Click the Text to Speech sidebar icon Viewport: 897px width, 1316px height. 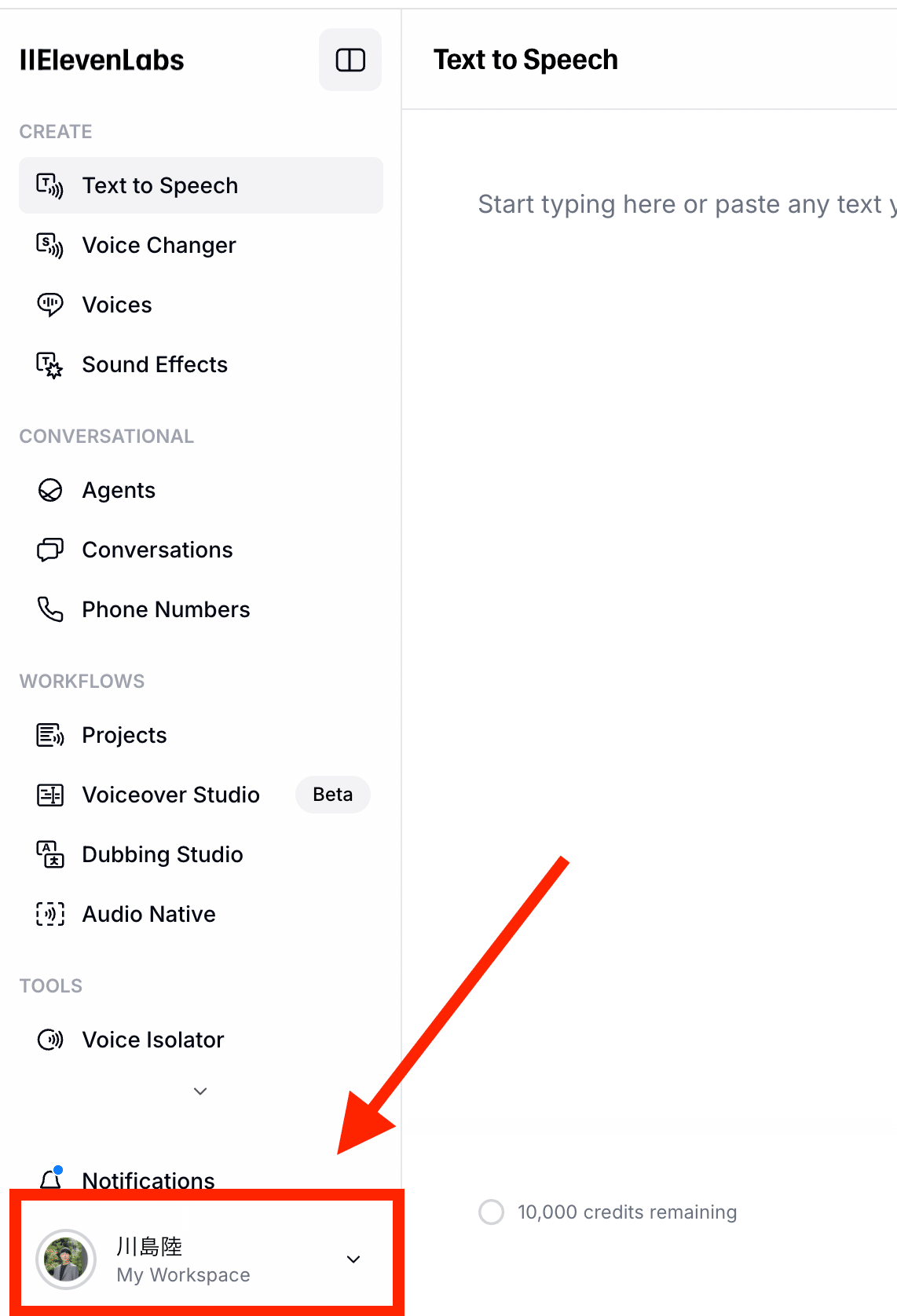tap(50, 186)
